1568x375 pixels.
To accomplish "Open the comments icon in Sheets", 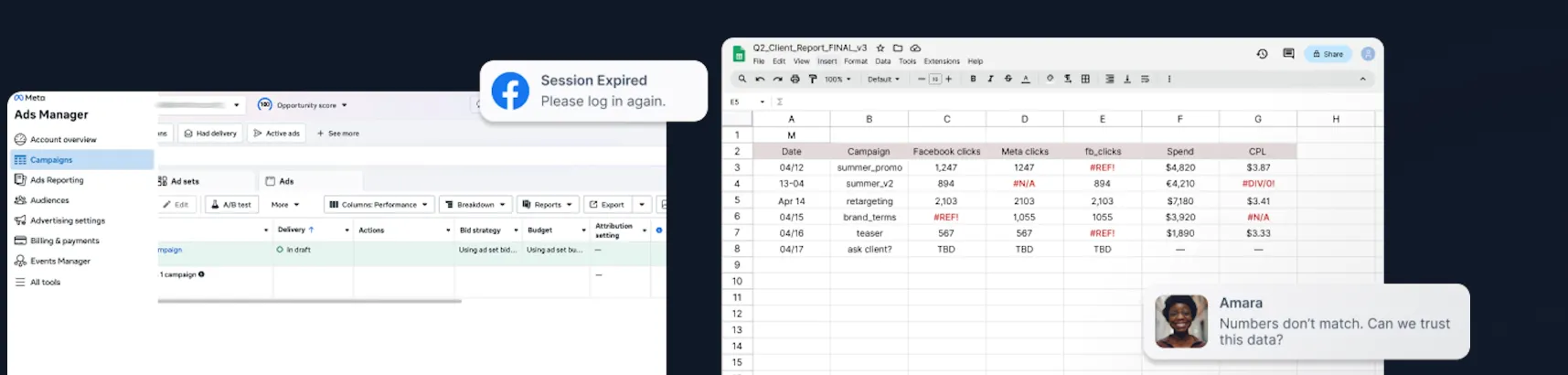I will (x=1288, y=54).
